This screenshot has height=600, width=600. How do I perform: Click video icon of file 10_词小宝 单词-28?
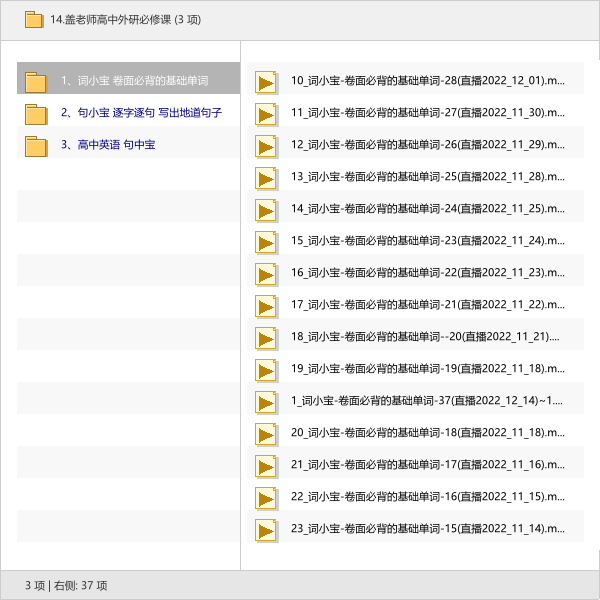point(266,82)
